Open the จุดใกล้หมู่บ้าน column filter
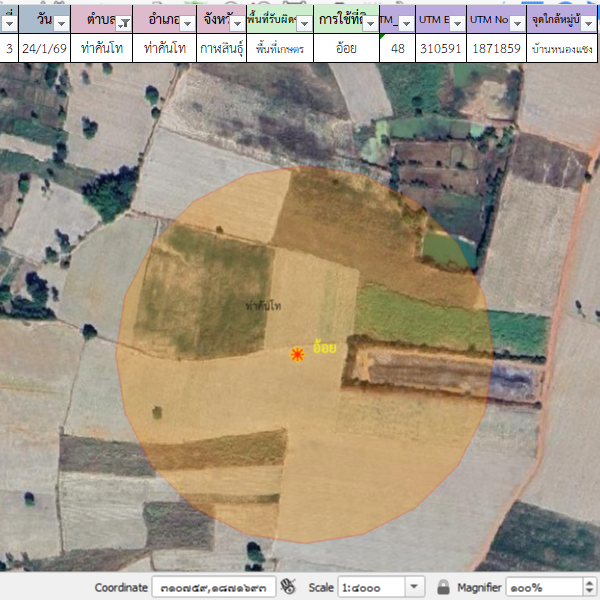Viewport: 600px width, 600px height. (591, 23)
